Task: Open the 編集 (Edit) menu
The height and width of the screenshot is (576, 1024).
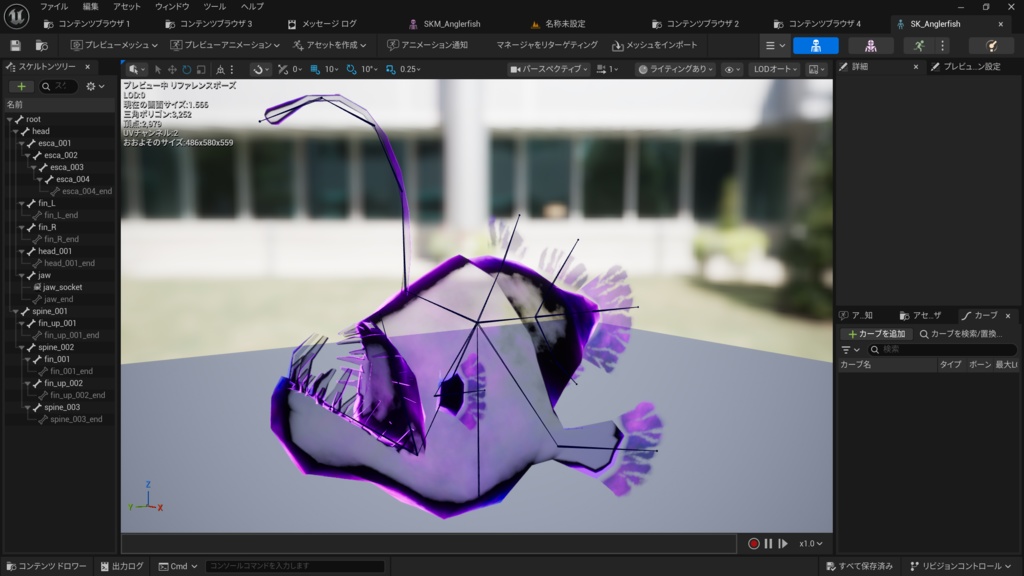Action: point(90,7)
